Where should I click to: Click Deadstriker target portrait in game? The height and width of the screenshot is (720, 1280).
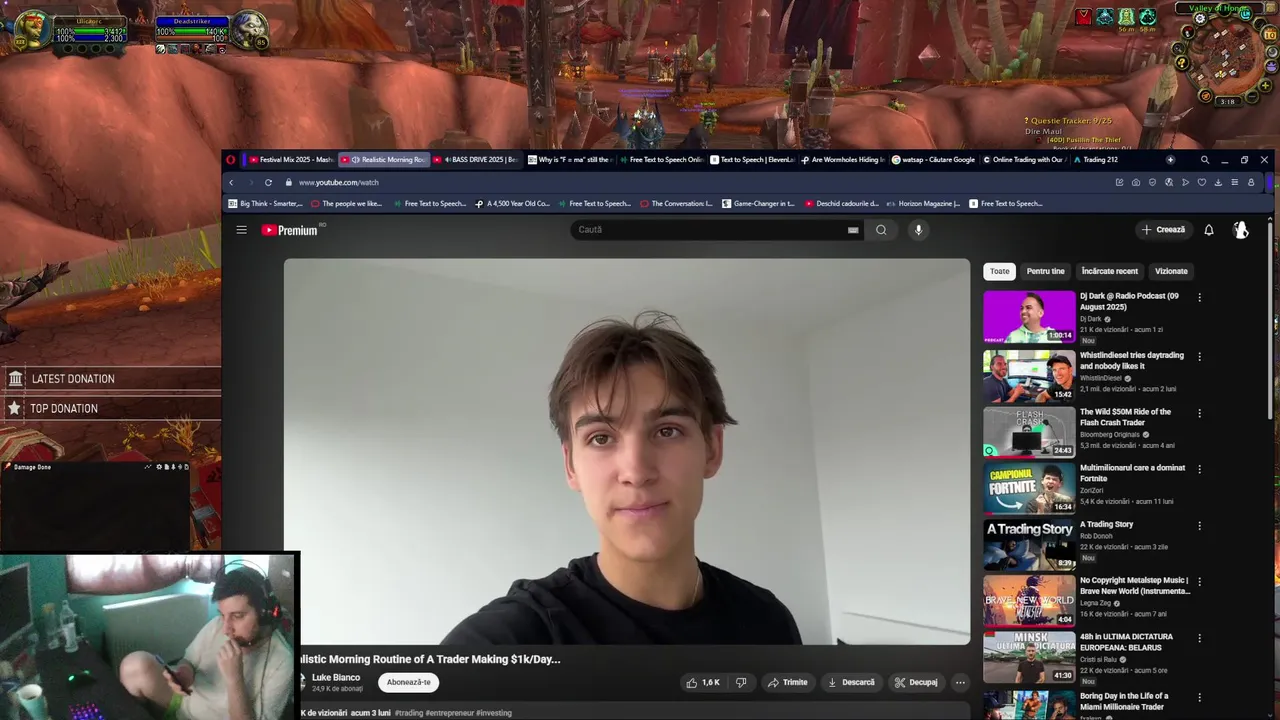[x=248, y=31]
